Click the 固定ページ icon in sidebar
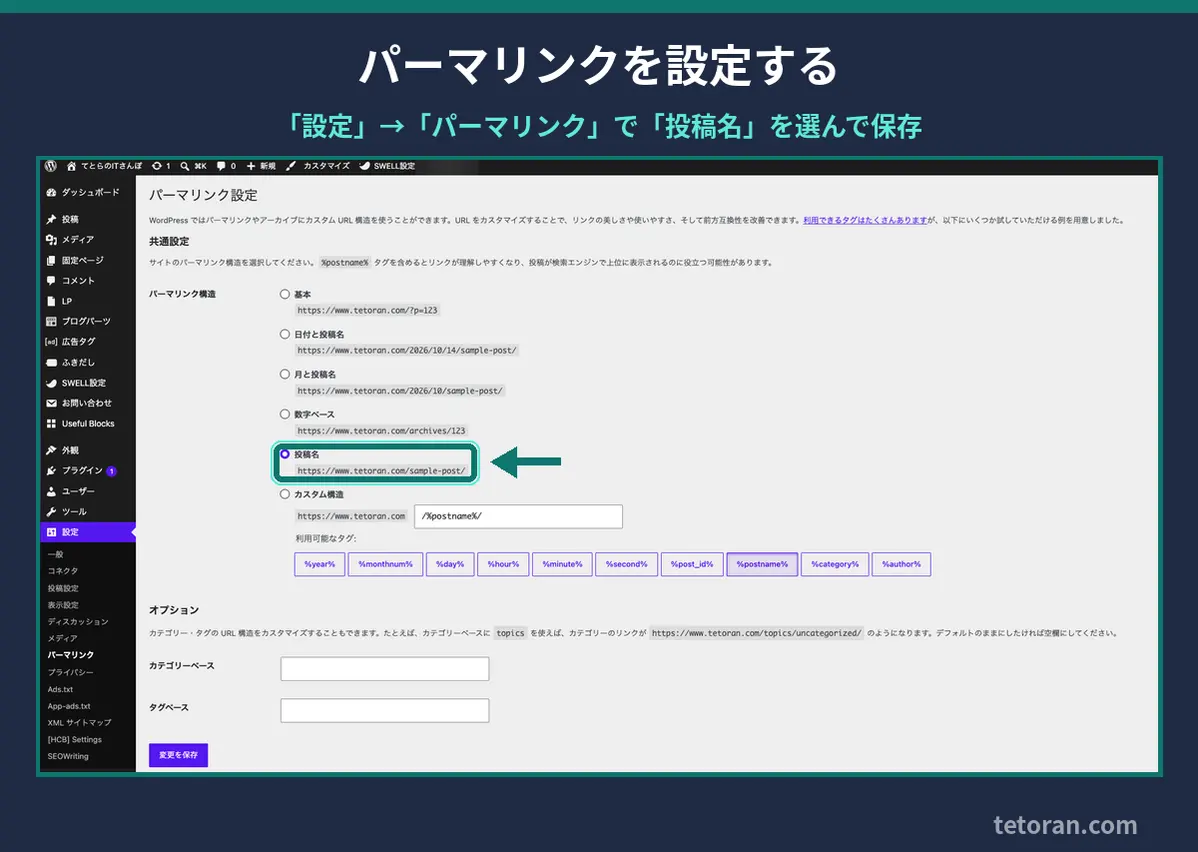 51,261
